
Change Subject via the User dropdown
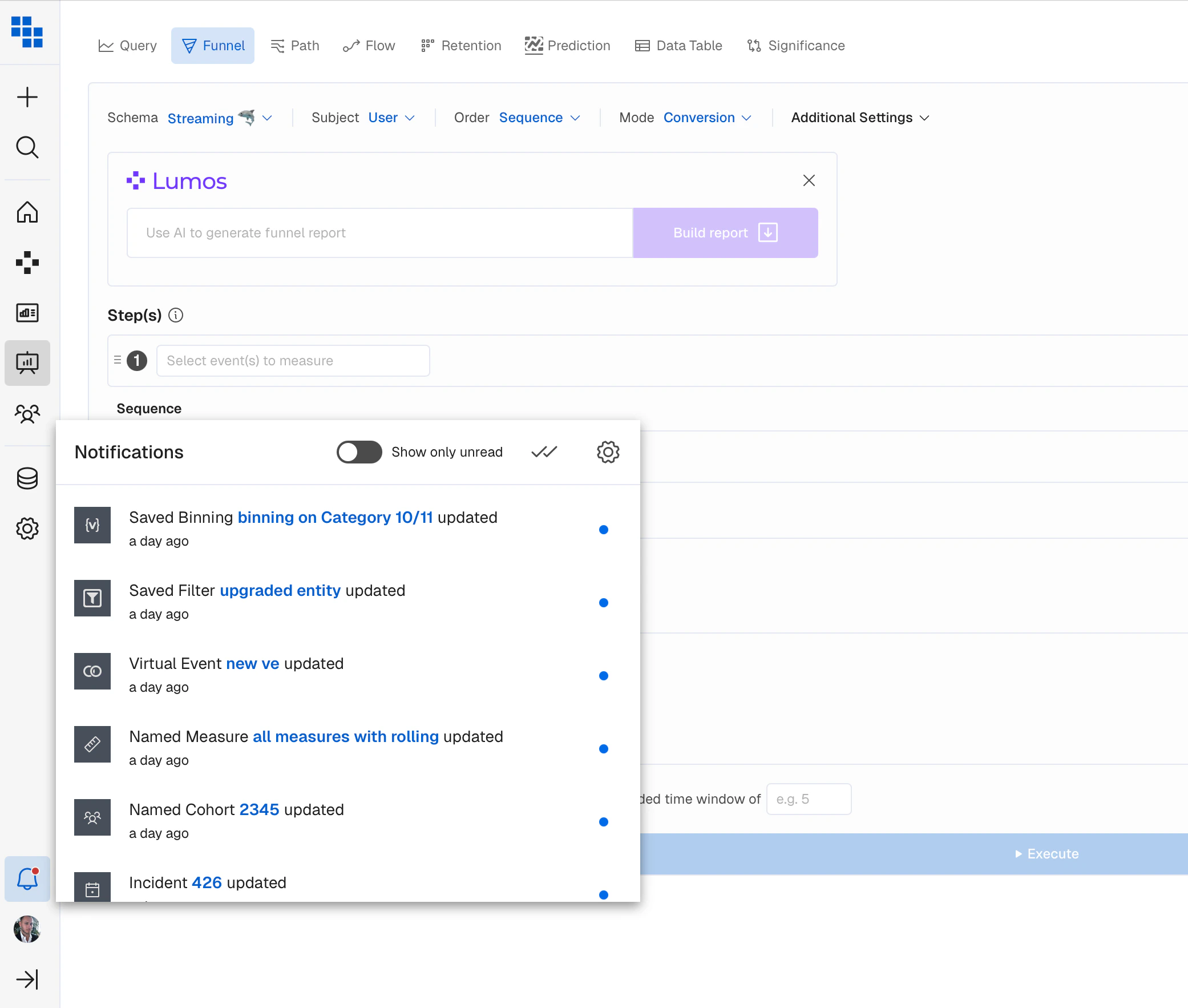click(392, 118)
